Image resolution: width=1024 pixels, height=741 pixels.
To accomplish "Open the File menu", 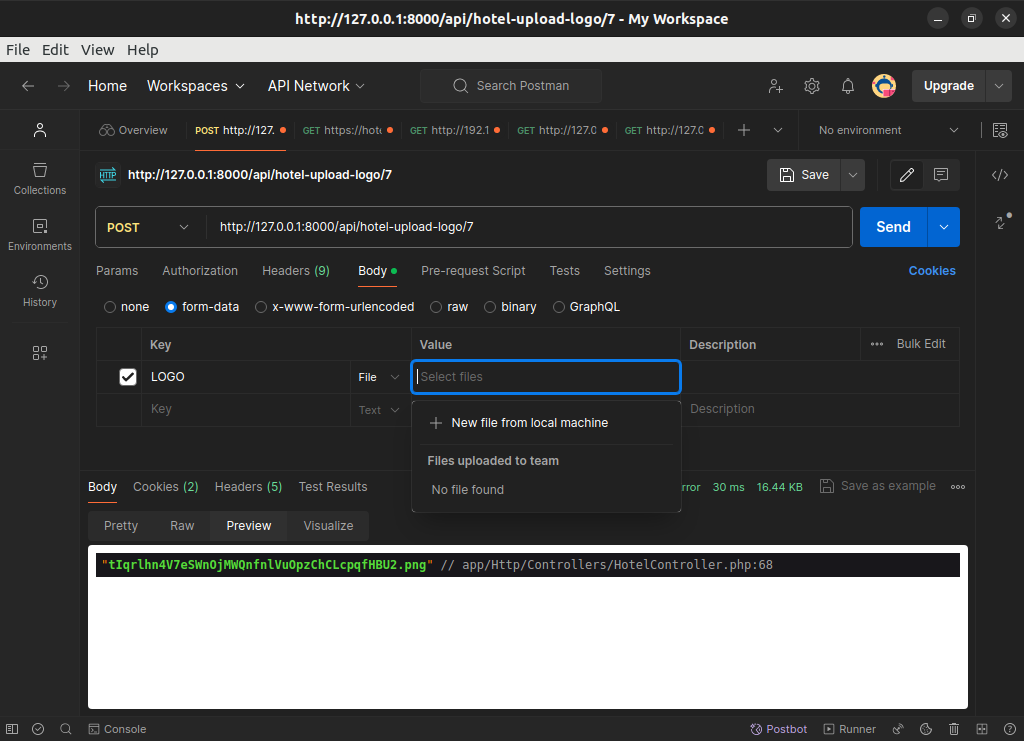I will [x=18, y=50].
